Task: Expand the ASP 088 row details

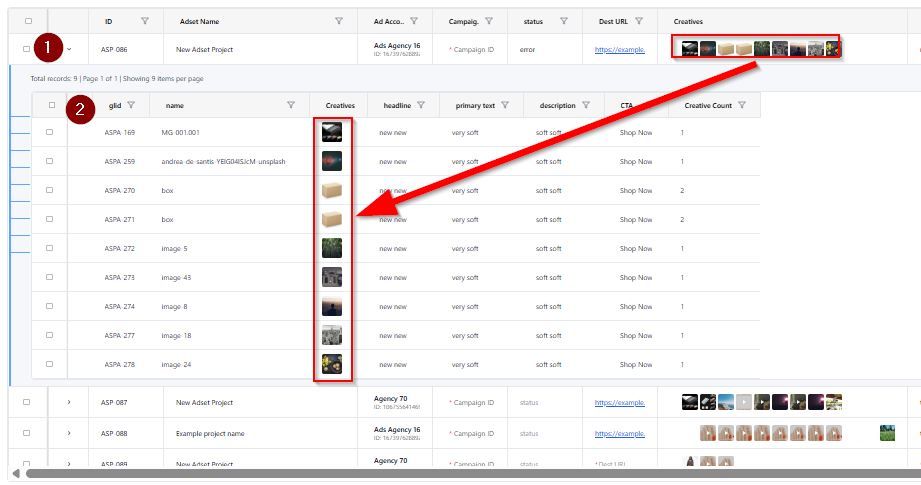Action: click(x=69, y=433)
